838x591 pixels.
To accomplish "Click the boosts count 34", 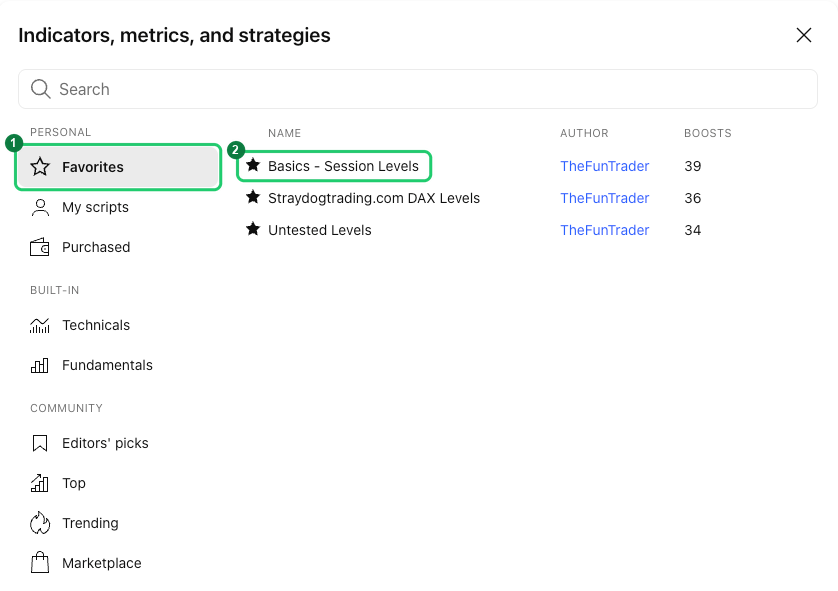I will [x=693, y=230].
